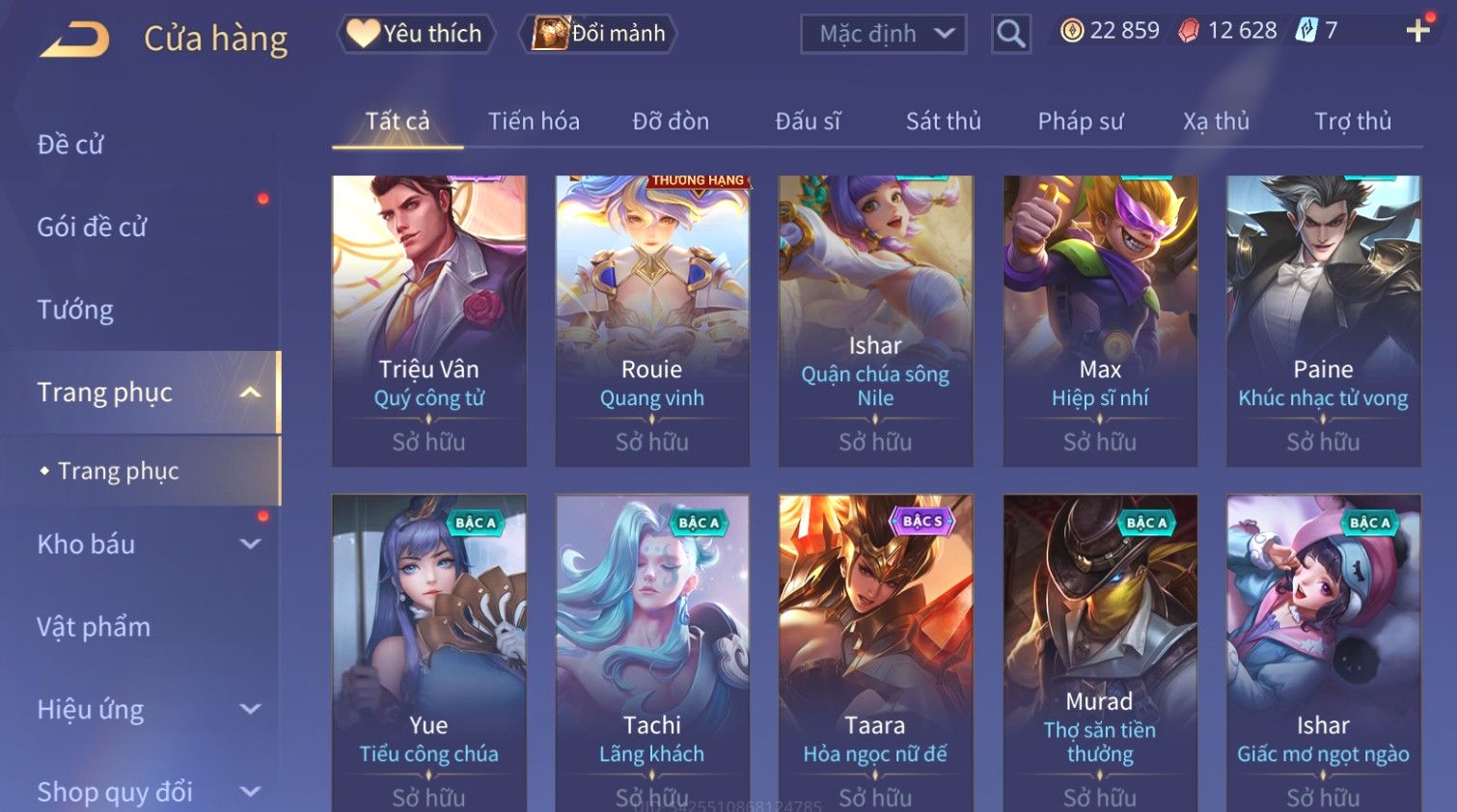The width and height of the screenshot is (1457, 812).
Task: Click the blue voucher ticket icon
Action: click(1306, 31)
